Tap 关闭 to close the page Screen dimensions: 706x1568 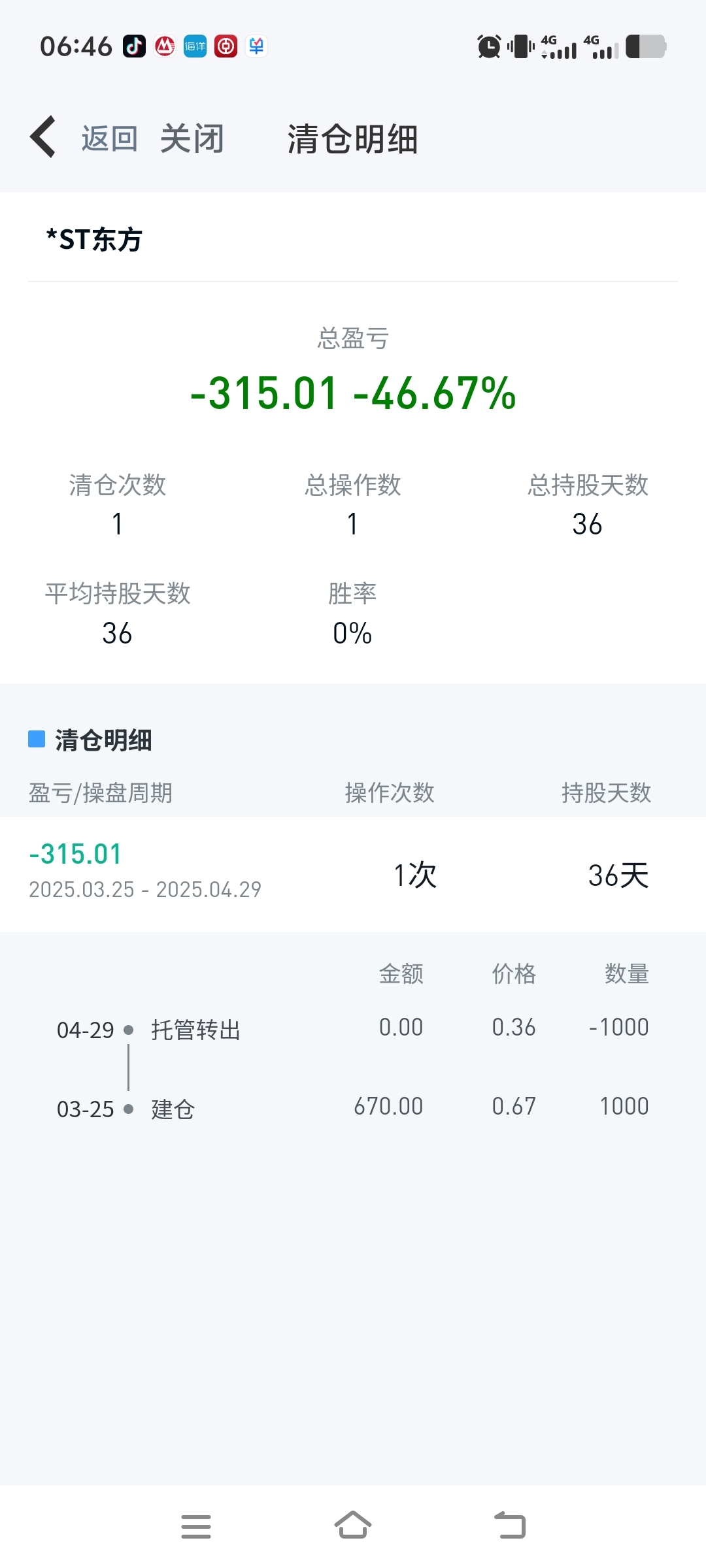click(192, 139)
